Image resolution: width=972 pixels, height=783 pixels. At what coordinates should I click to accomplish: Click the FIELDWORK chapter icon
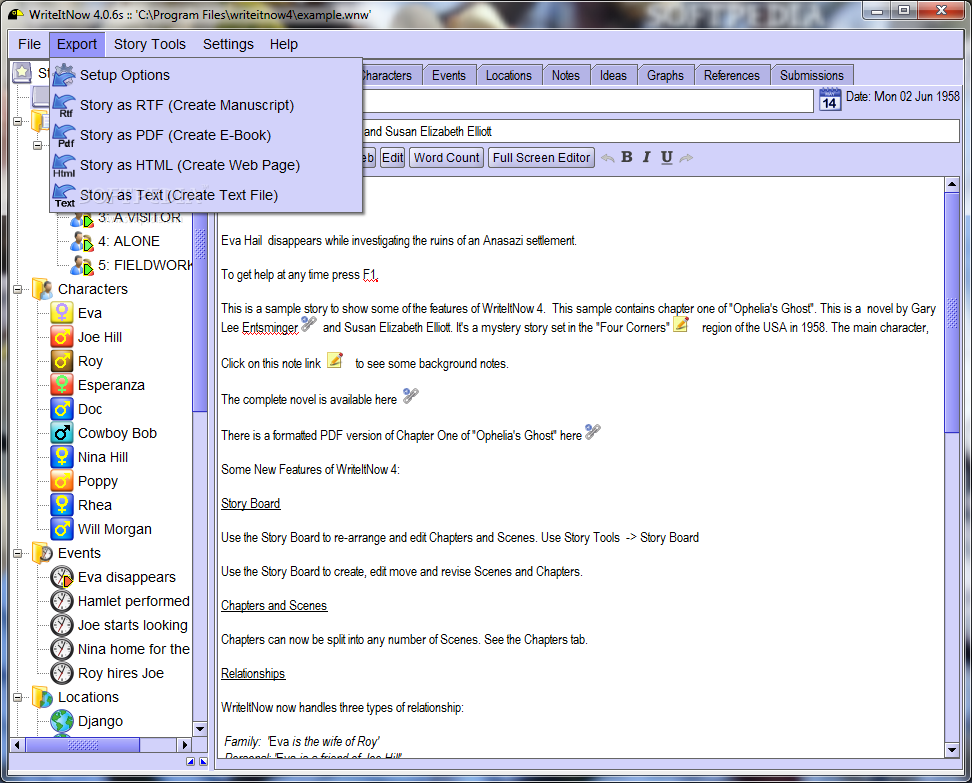point(81,265)
